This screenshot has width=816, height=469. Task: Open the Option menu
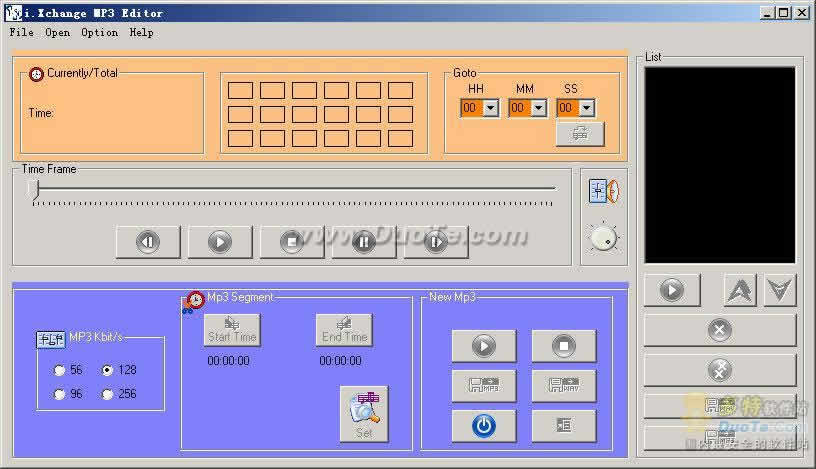tap(99, 32)
